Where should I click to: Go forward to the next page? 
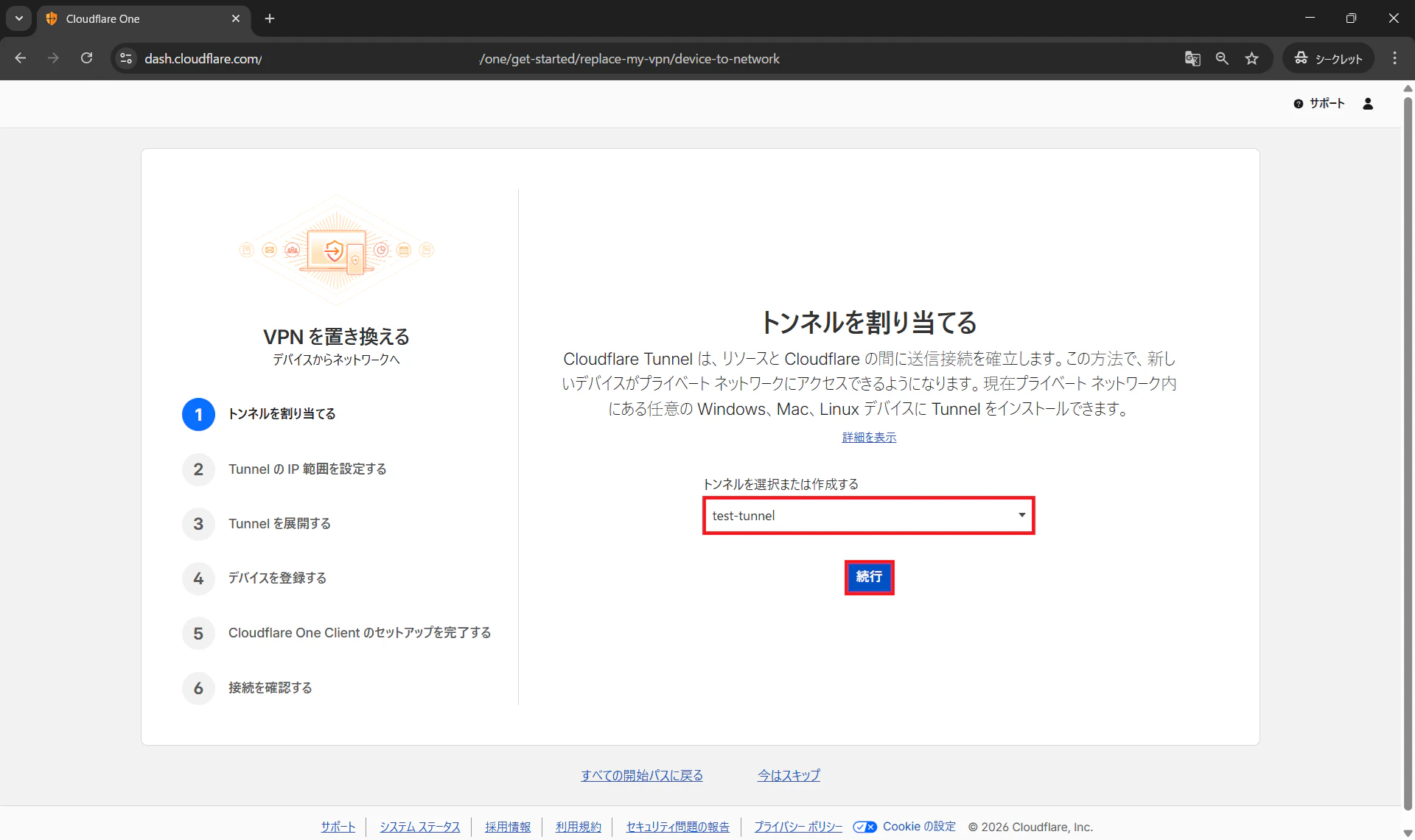coord(53,58)
